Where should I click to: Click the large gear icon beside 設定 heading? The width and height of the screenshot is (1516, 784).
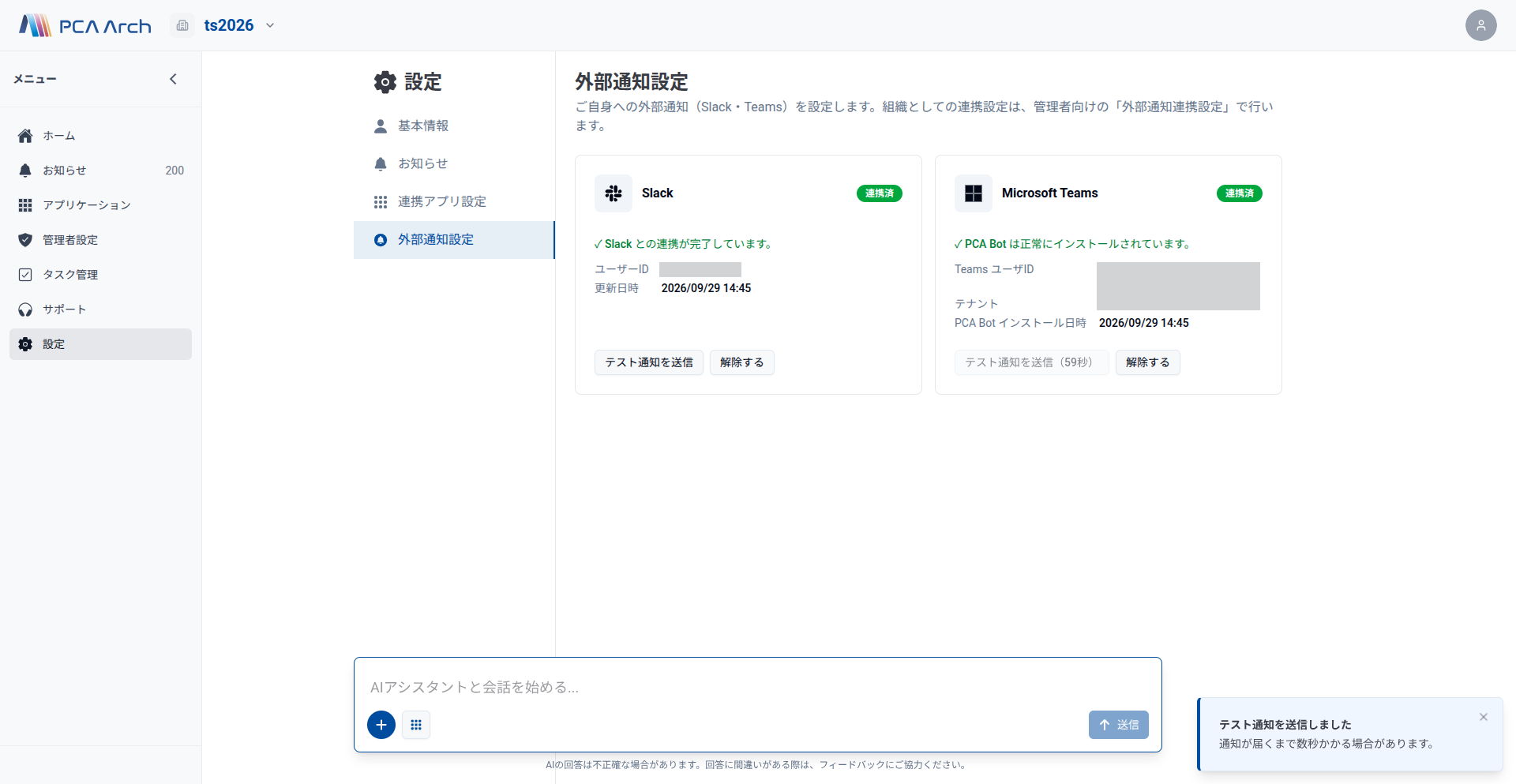coord(385,82)
